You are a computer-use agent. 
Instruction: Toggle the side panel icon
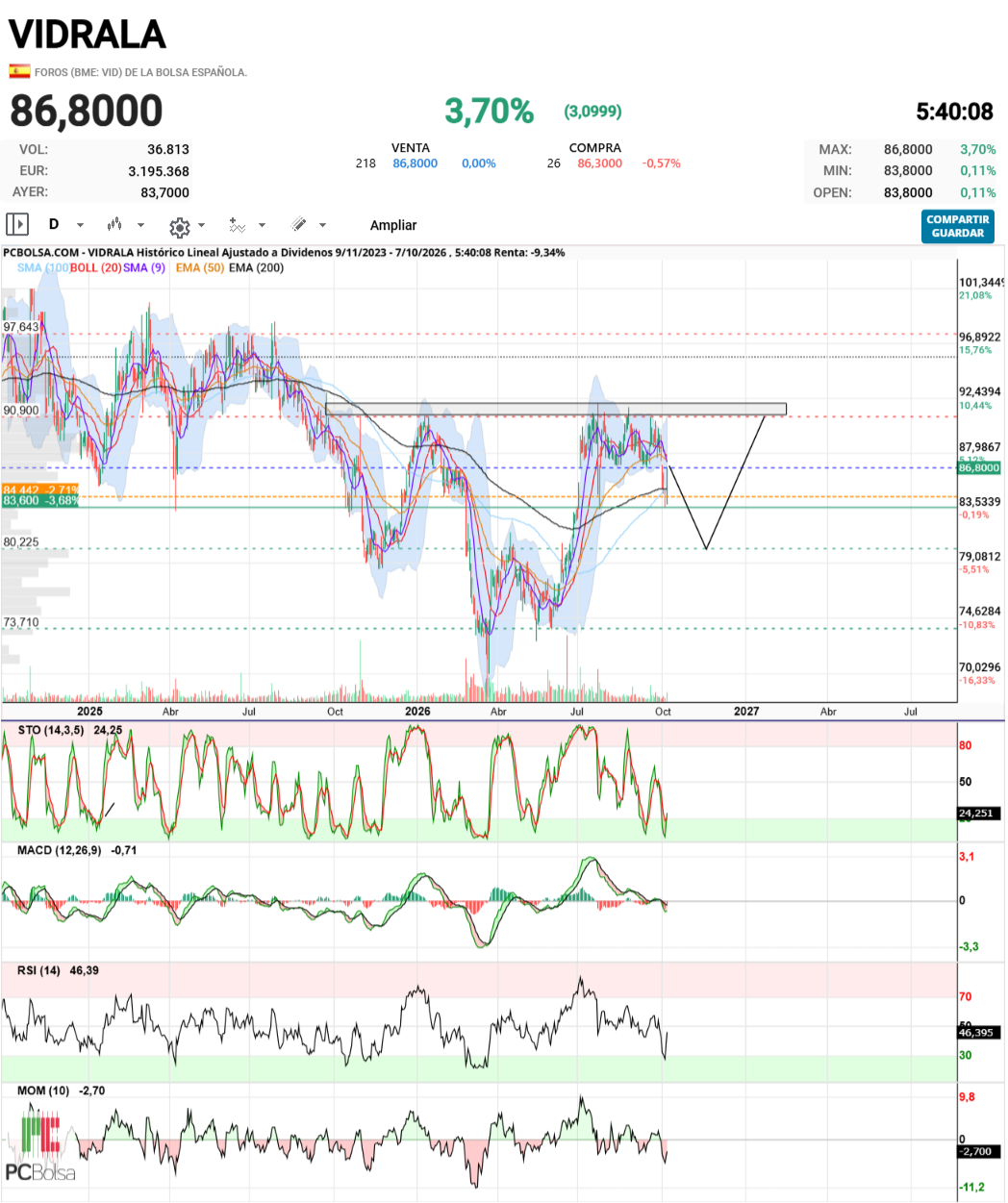coord(17,225)
